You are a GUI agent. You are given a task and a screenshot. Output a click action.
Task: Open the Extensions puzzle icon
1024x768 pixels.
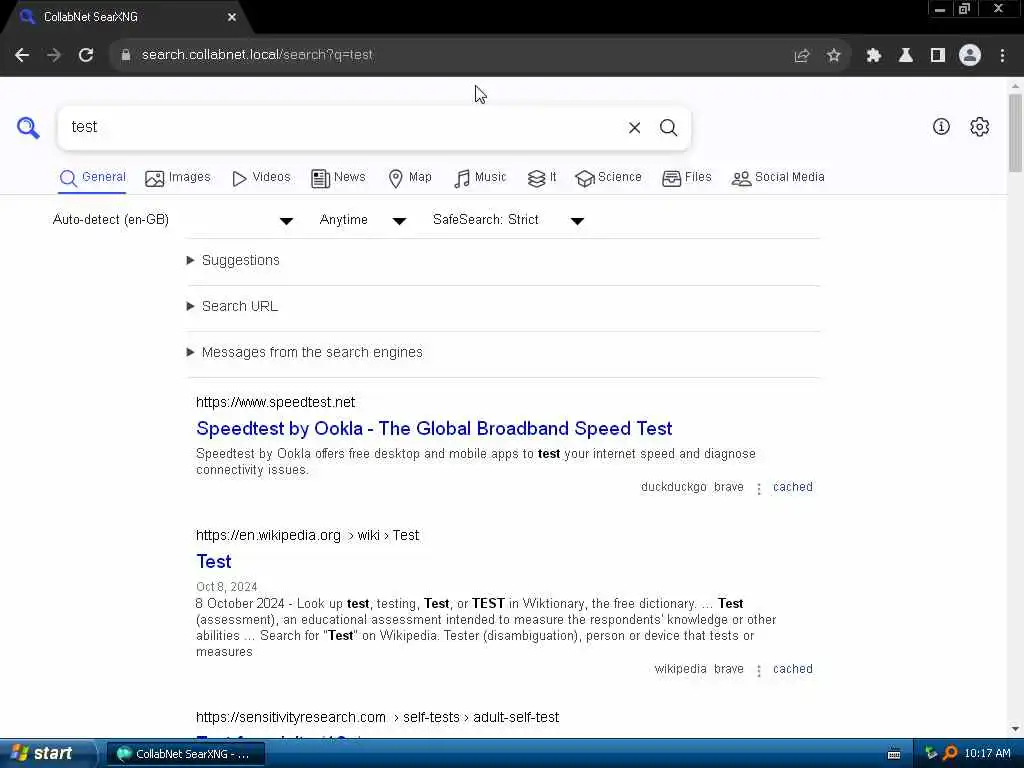(x=873, y=56)
